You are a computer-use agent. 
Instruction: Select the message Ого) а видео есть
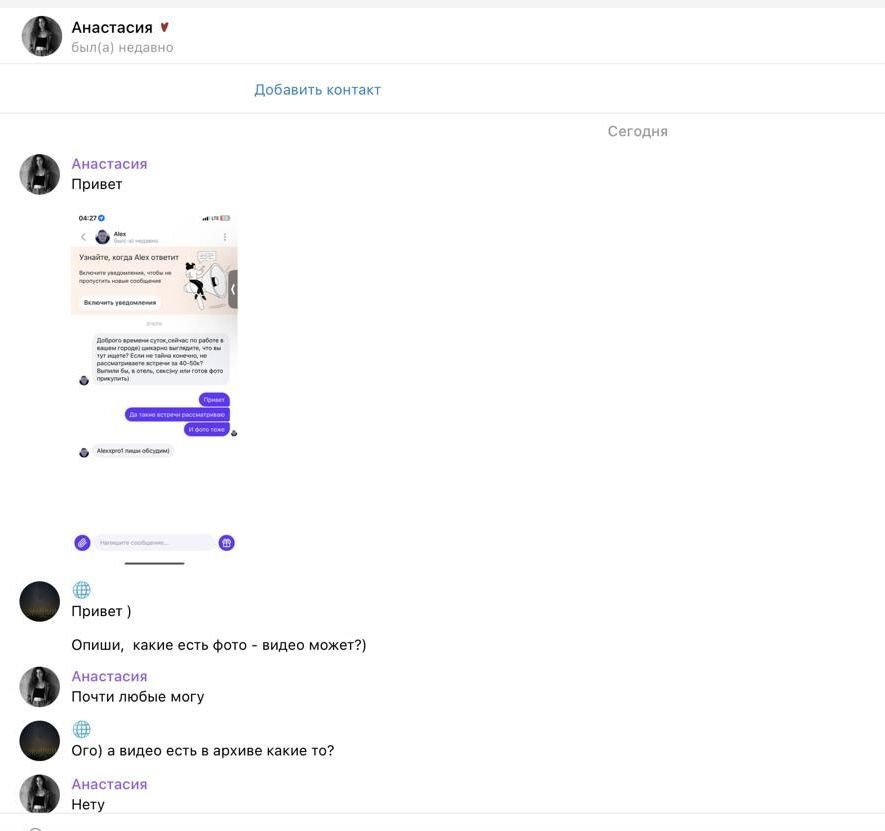coord(203,751)
